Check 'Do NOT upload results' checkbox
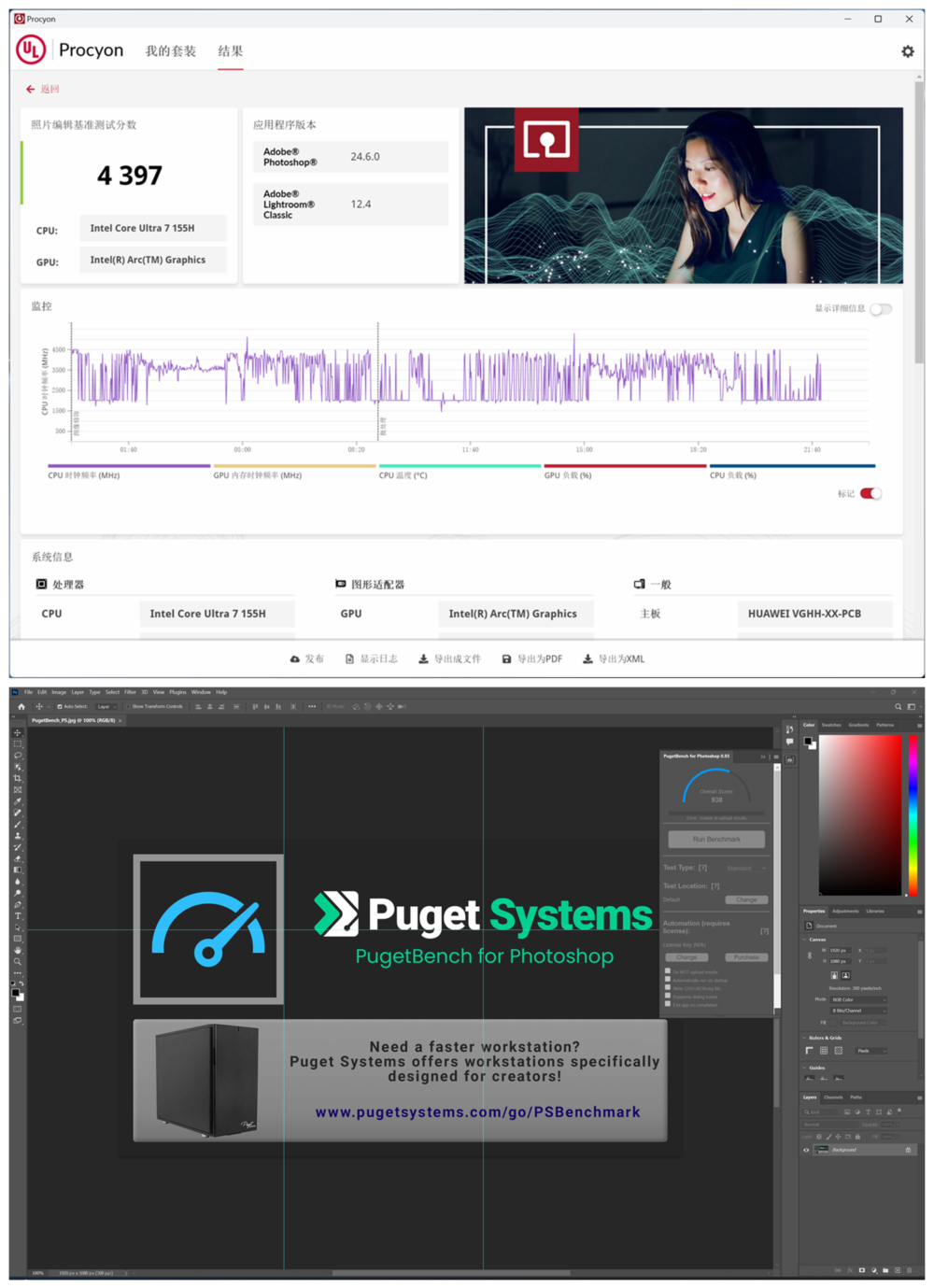Screen dimensions: 934x1288 point(668,970)
